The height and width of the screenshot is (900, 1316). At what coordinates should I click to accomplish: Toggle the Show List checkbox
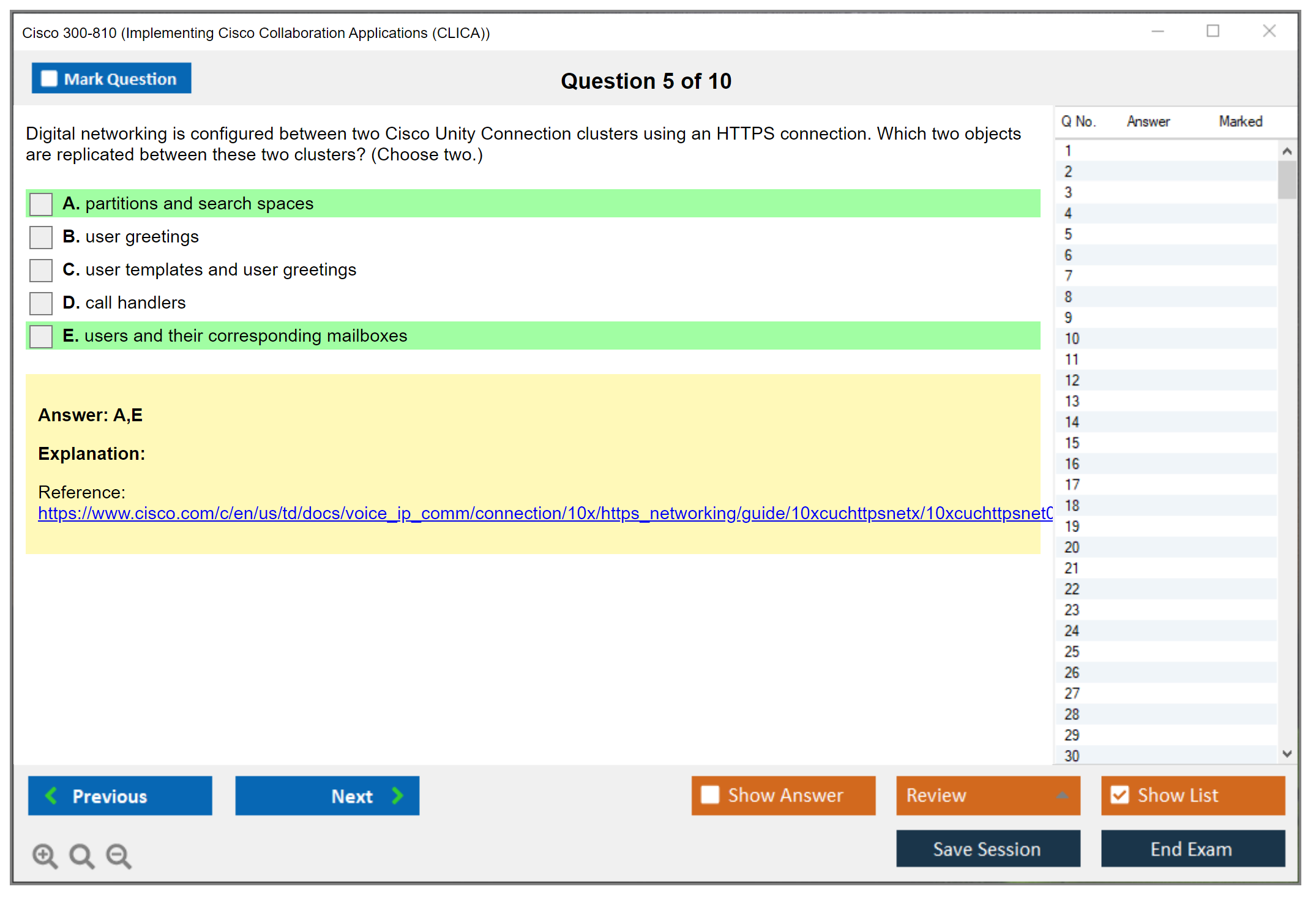coord(1120,795)
